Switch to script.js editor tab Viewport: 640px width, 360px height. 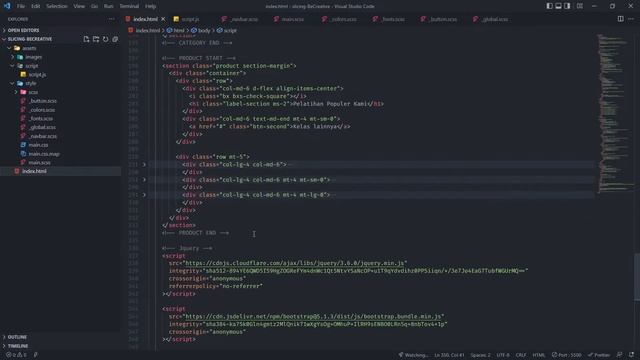click(x=190, y=19)
